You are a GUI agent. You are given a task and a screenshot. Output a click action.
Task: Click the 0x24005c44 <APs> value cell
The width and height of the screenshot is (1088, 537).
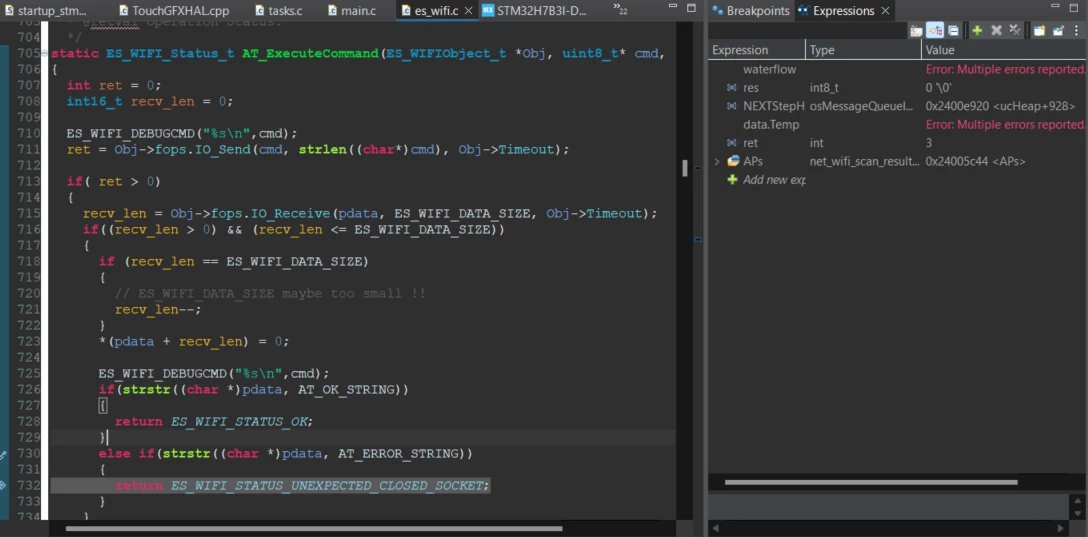point(976,162)
